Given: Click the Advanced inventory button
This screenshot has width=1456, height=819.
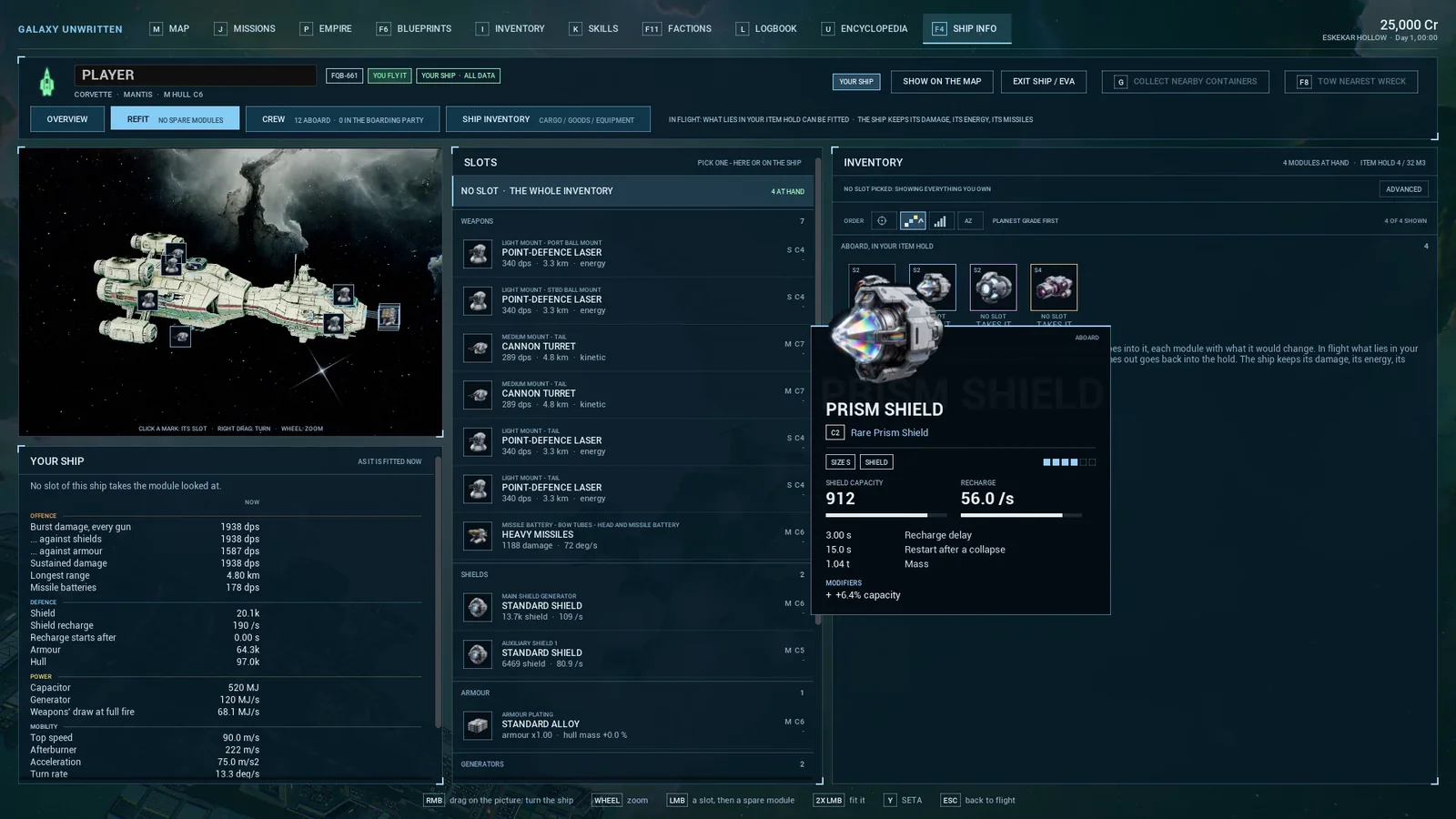Looking at the screenshot, I should click(1403, 189).
